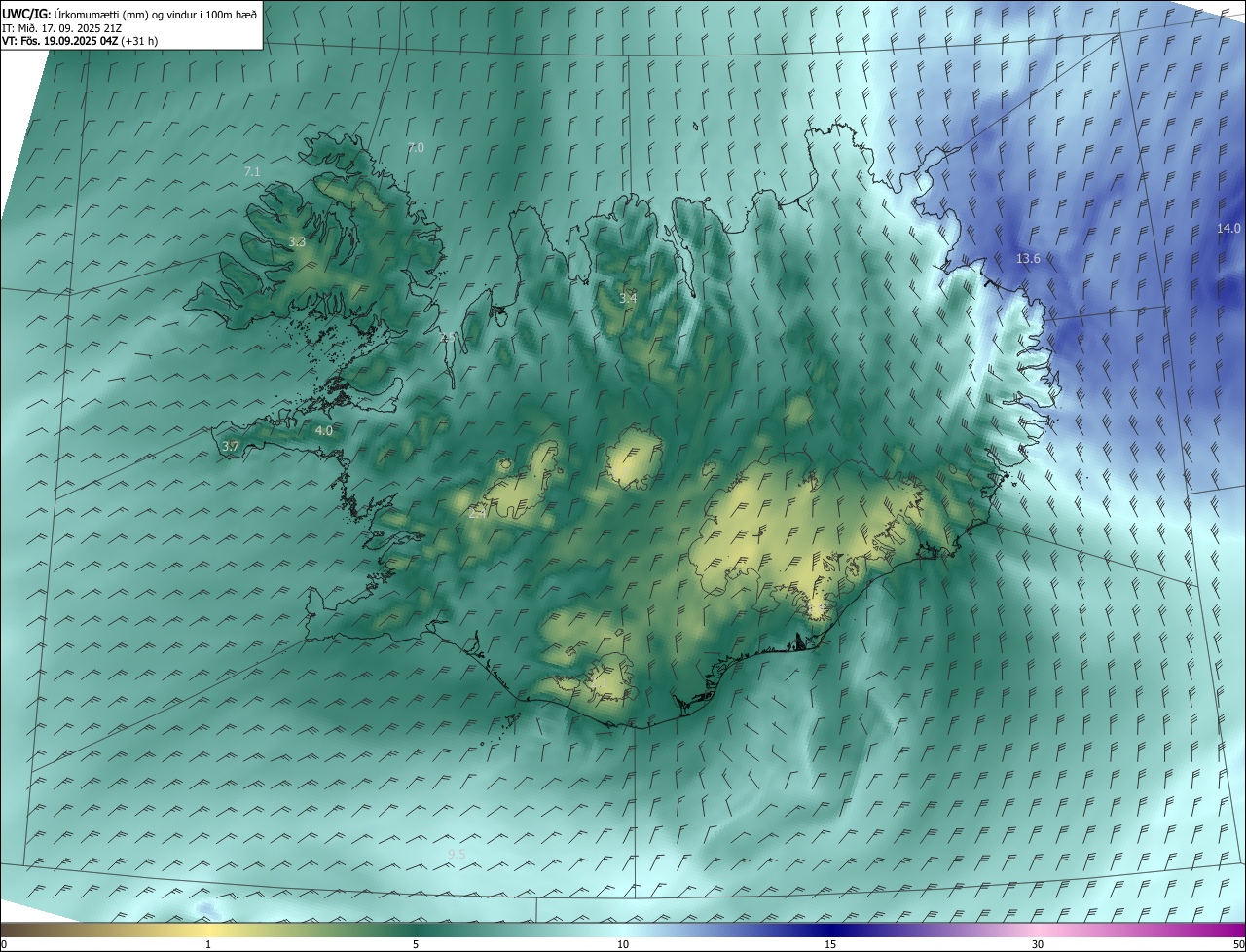Click the colour scale tick label '10'

tap(623, 944)
